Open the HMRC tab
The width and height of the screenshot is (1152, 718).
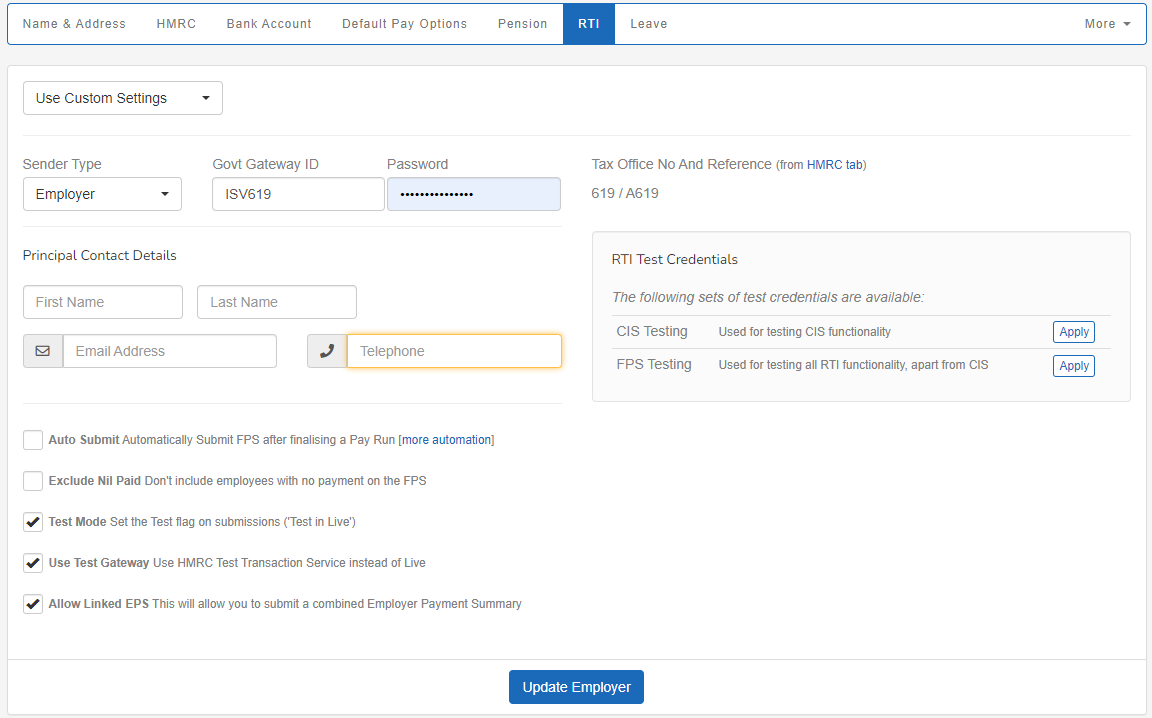point(176,24)
